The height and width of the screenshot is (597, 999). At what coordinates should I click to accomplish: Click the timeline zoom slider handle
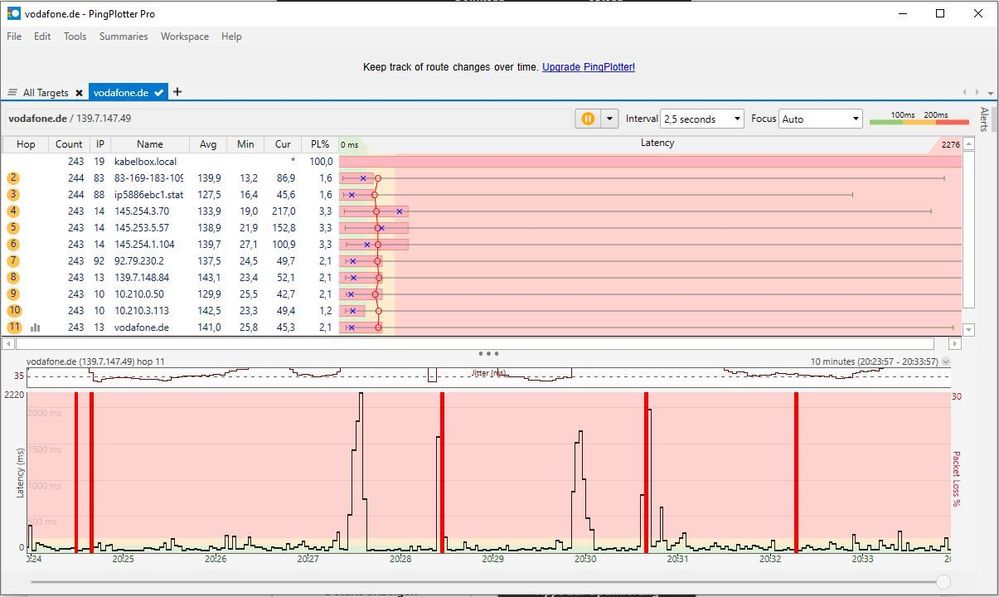(944, 582)
